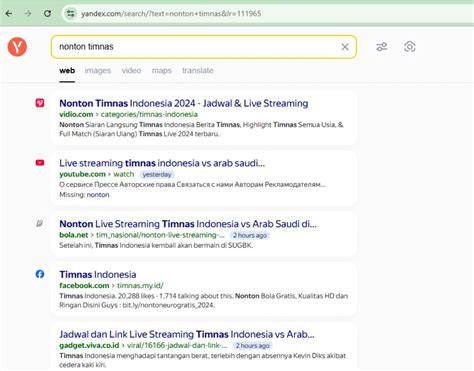The width and height of the screenshot is (474, 371).
Task: Click the bola.net favicon icon
Action: [40, 223]
